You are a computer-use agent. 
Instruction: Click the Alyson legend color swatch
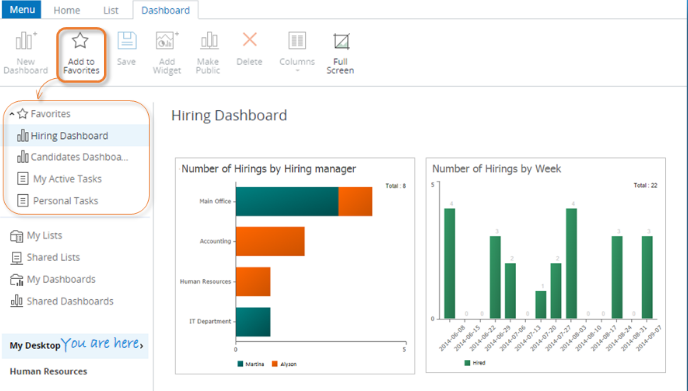pyautogui.click(x=275, y=364)
